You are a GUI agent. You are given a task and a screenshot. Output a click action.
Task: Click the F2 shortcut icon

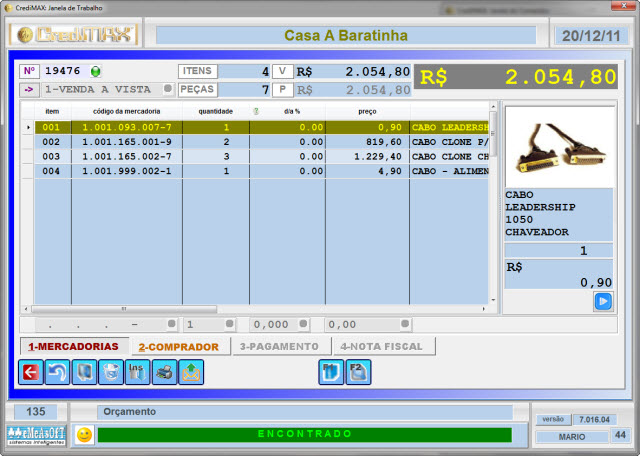point(358,372)
